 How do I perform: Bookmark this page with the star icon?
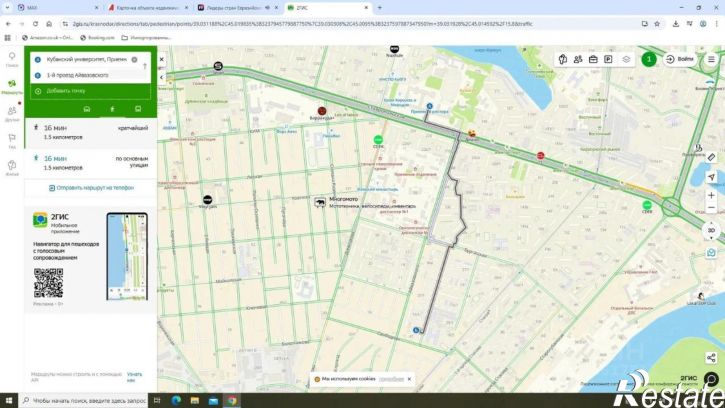click(x=657, y=24)
